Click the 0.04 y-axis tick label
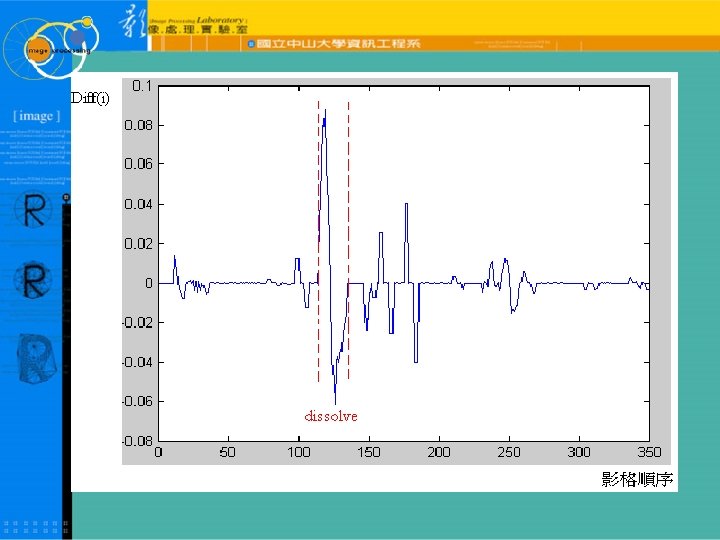Image resolution: width=720 pixels, height=540 pixels. click(138, 204)
